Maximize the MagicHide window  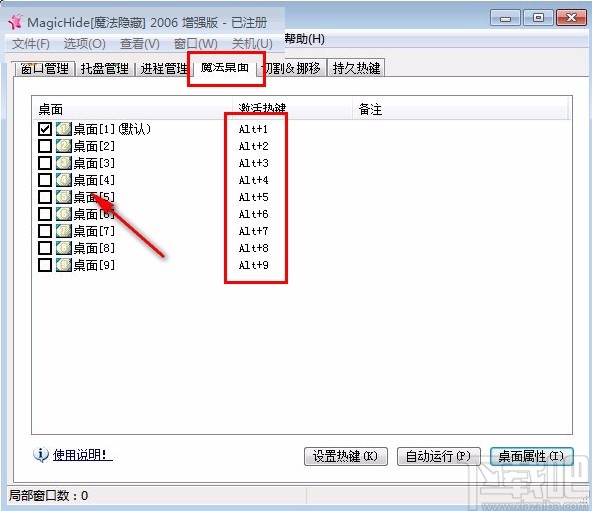click(538, 18)
